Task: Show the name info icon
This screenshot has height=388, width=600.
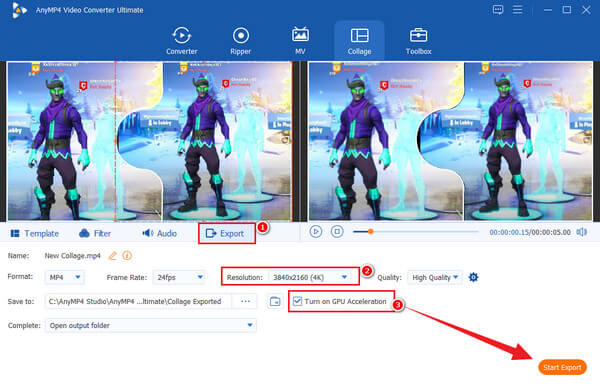Action: tap(127, 256)
